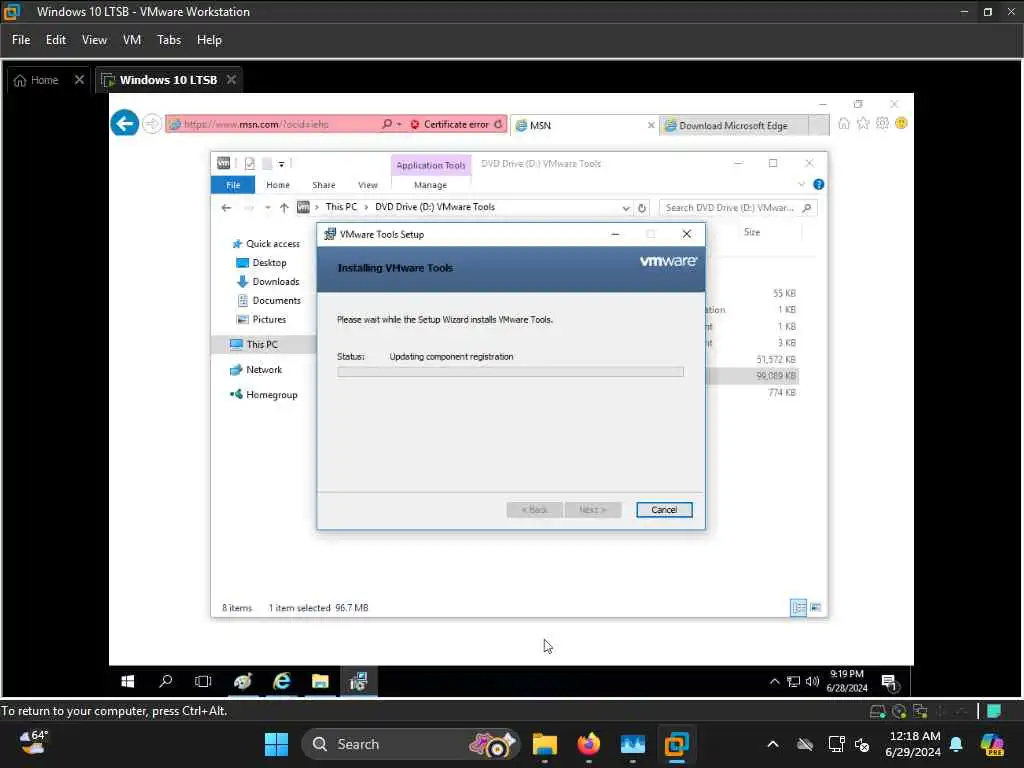Open the Share ribbon tab in File Explorer

pyautogui.click(x=323, y=185)
